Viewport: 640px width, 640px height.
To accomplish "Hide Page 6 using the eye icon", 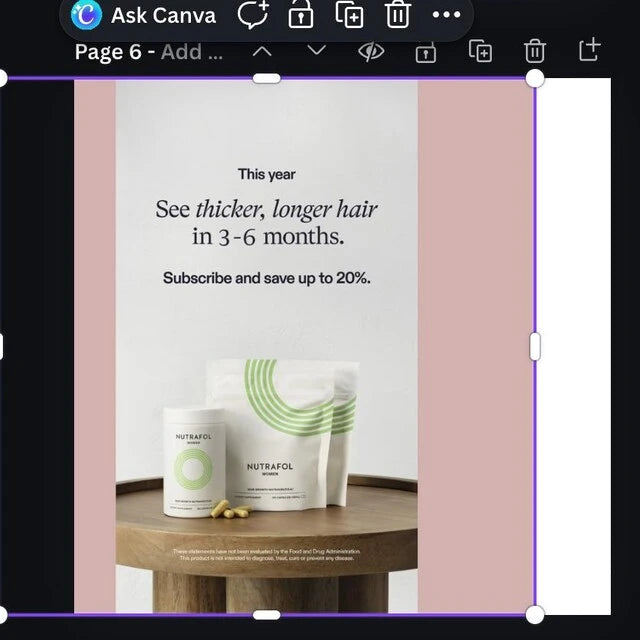I will pyautogui.click(x=371, y=52).
